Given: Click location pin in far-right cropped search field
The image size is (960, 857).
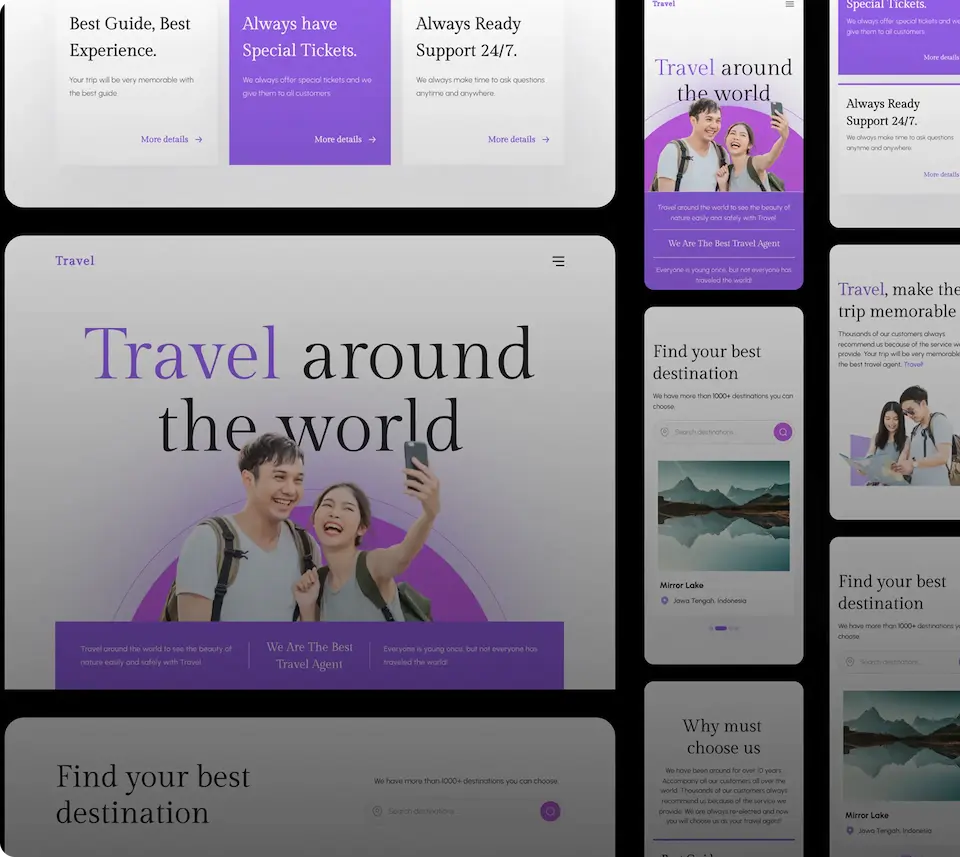Looking at the screenshot, I should pos(850,662).
